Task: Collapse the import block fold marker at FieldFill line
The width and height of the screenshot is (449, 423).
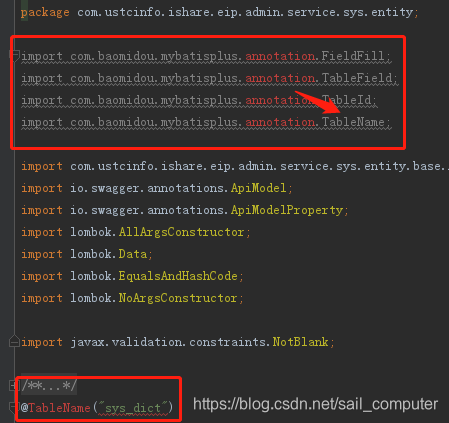Action: tap(14, 55)
